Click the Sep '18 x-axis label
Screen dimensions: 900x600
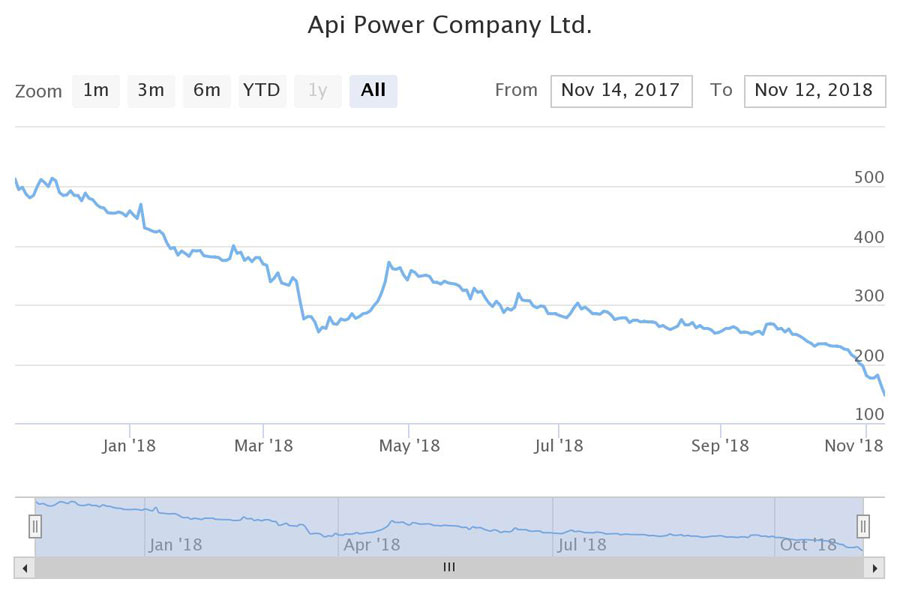click(x=720, y=445)
